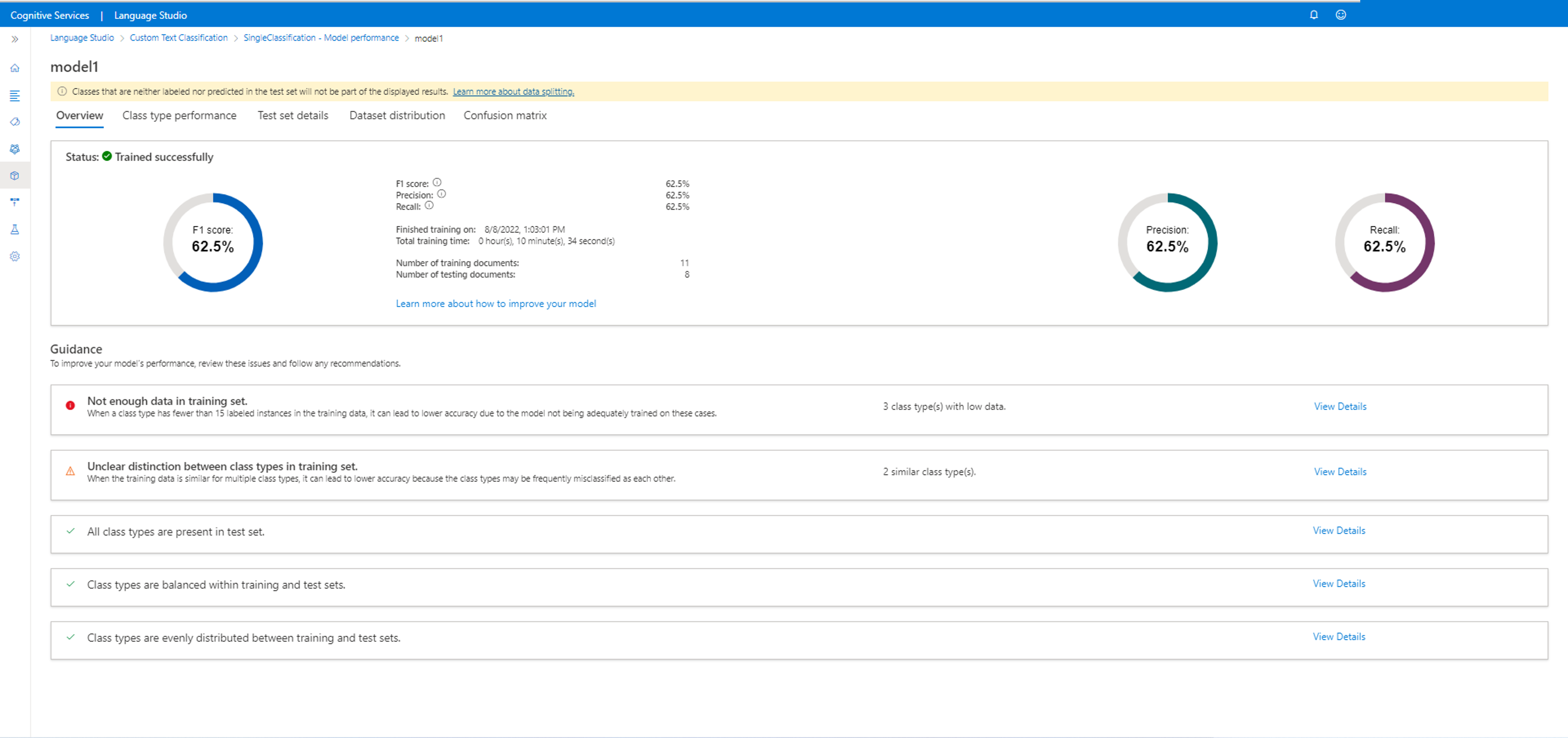Screen dimensions: 1568x738
Task: Switch to the Dataset distribution tab
Action: point(397,116)
